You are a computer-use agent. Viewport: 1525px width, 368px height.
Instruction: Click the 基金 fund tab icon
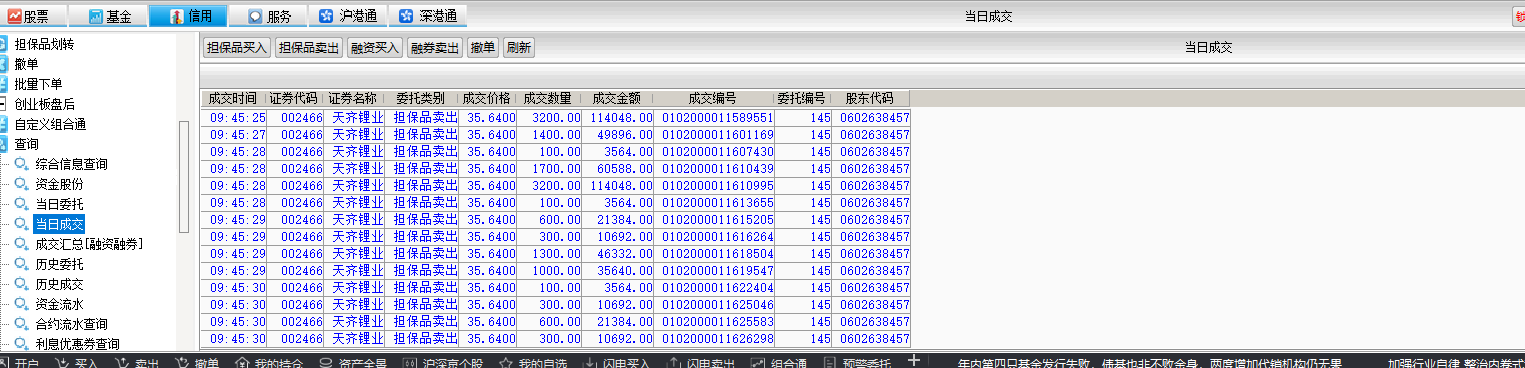tap(96, 16)
